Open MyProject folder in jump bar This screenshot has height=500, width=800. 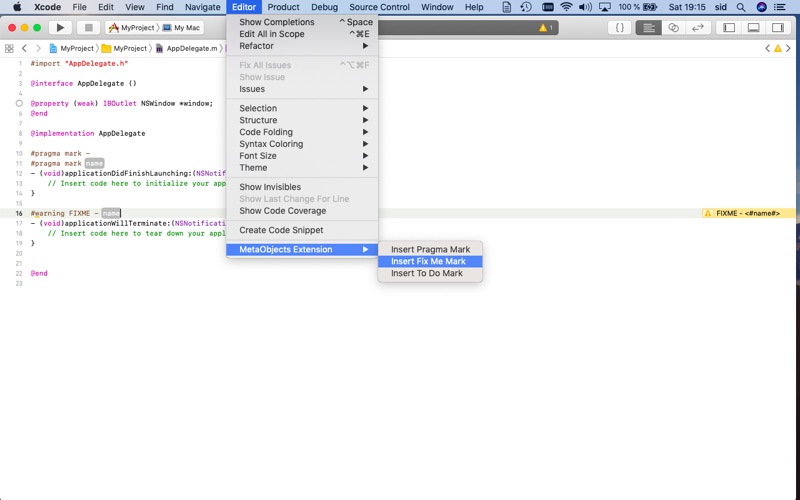coord(124,48)
